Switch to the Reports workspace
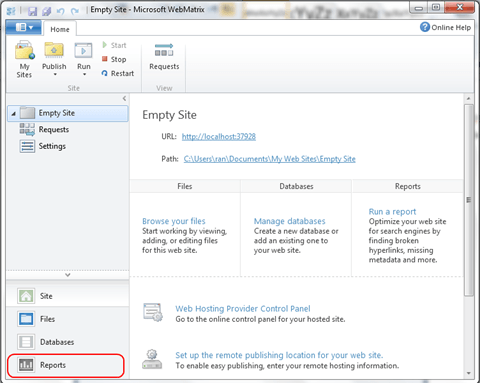The width and height of the screenshot is (480, 383). (x=66, y=365)
